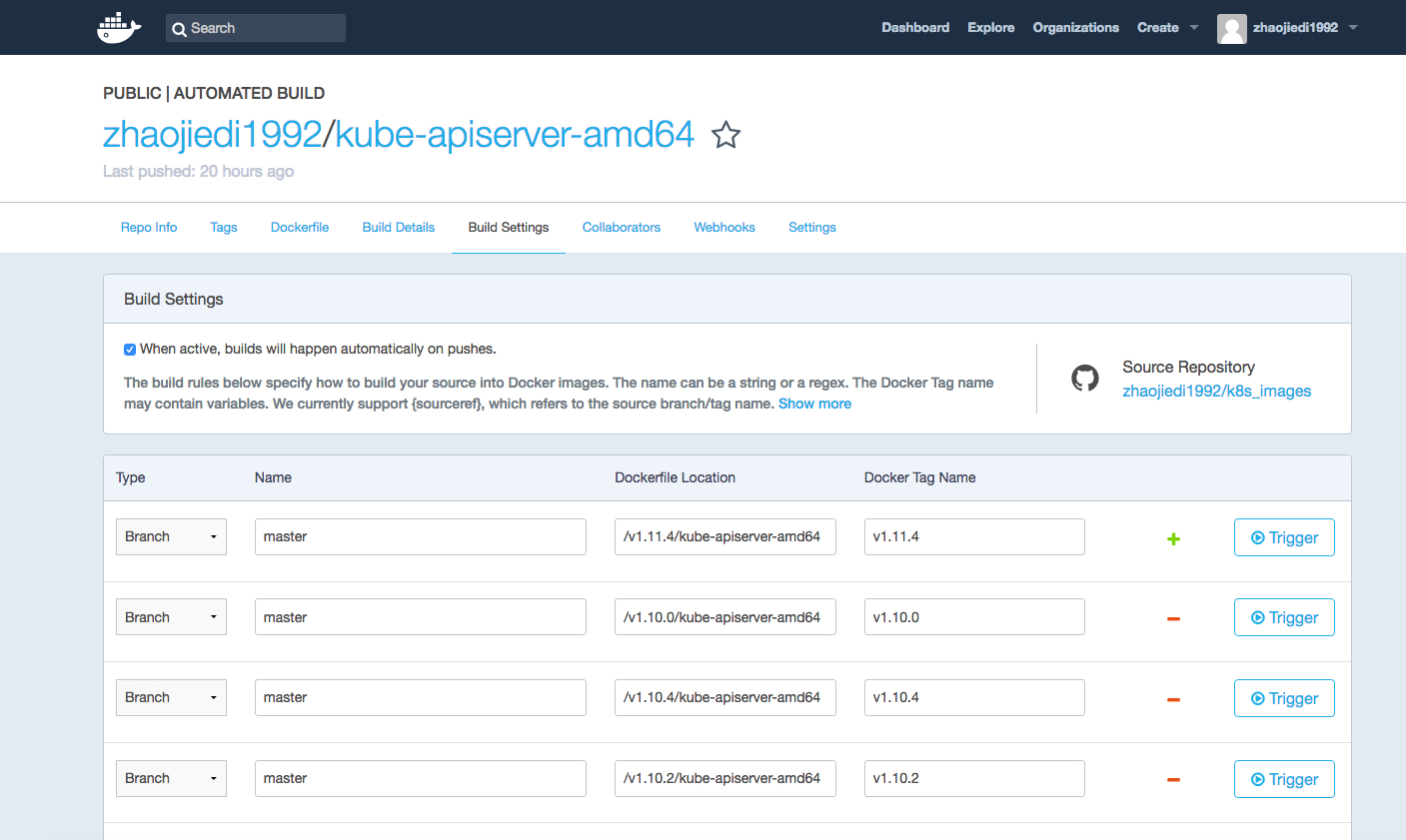Open Organizations in top navigation
1406x840 pixels.
tap(1076, 28)
